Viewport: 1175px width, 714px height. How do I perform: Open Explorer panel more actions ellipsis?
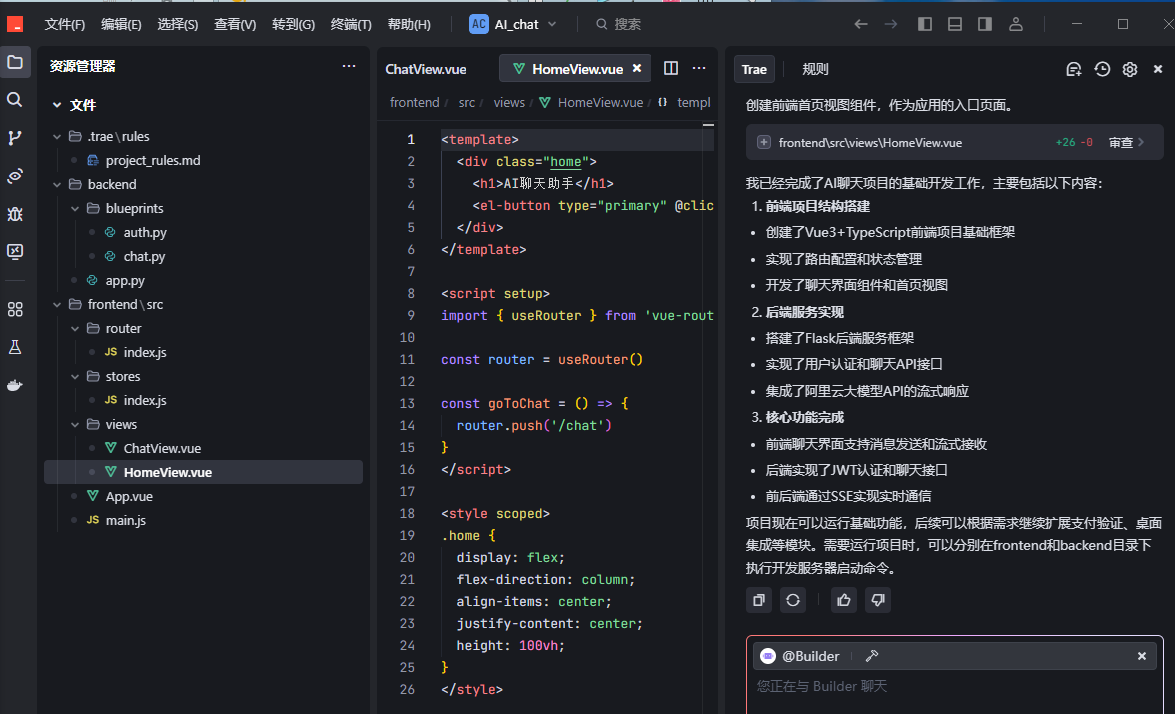(349, 66)
